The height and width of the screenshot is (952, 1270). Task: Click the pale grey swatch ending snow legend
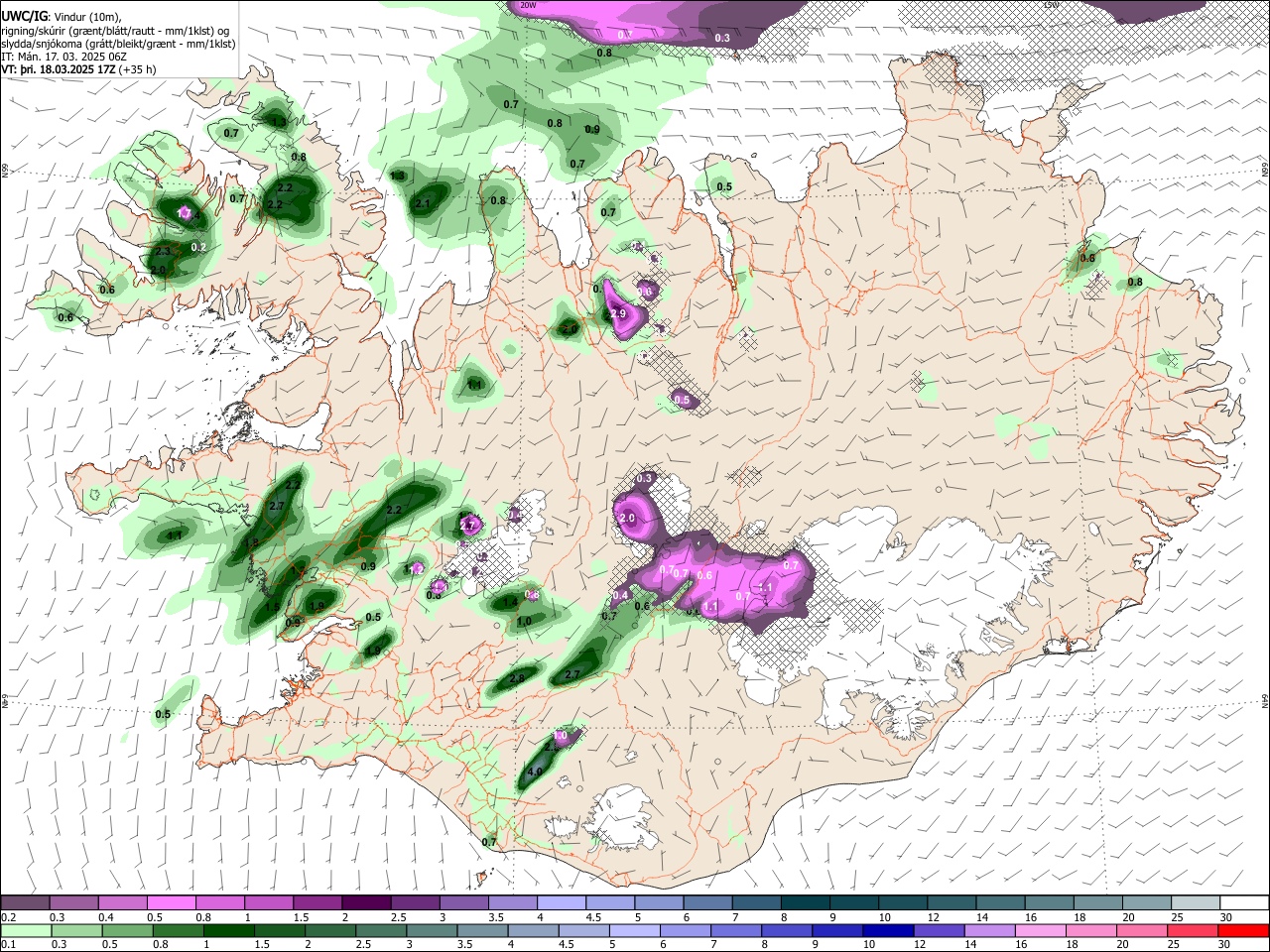point(1196,902)
